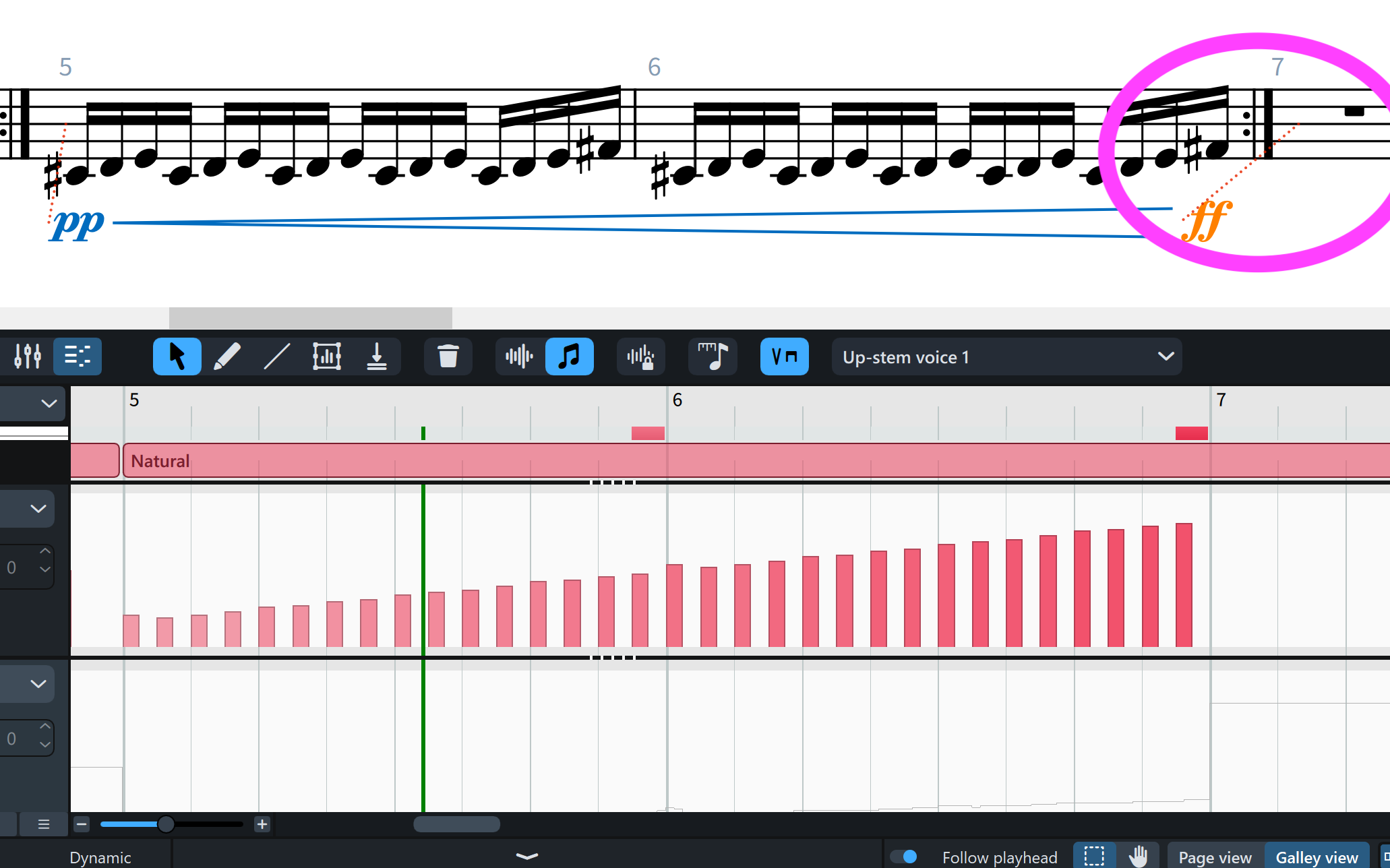Open the mixer sliders icon

pyautogui.click(x=28, y=356)
